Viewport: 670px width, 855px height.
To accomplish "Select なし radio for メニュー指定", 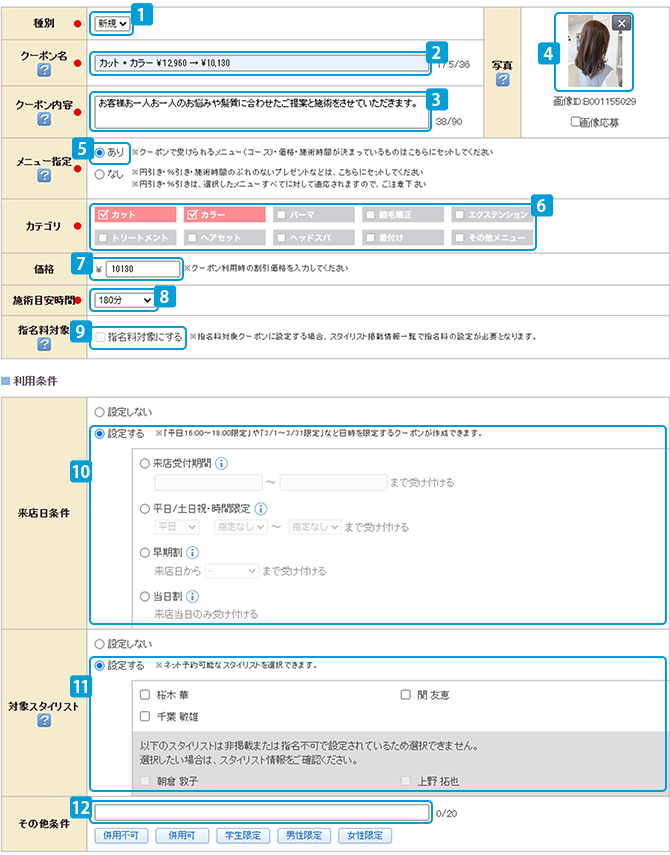I will click(99, 173).
